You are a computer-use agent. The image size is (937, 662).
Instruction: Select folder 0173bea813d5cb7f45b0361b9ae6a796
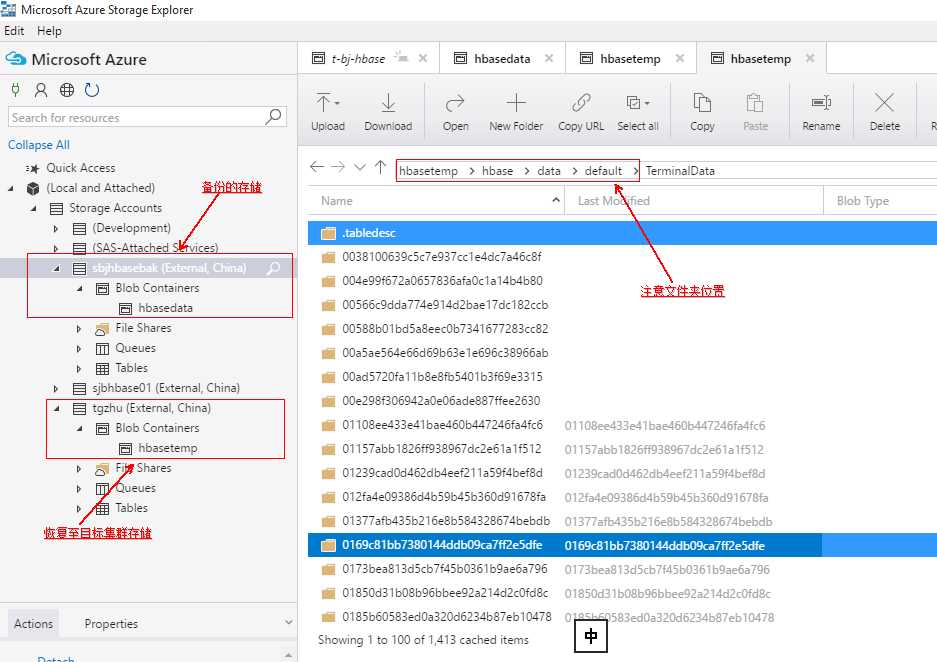tap(445, 569)
